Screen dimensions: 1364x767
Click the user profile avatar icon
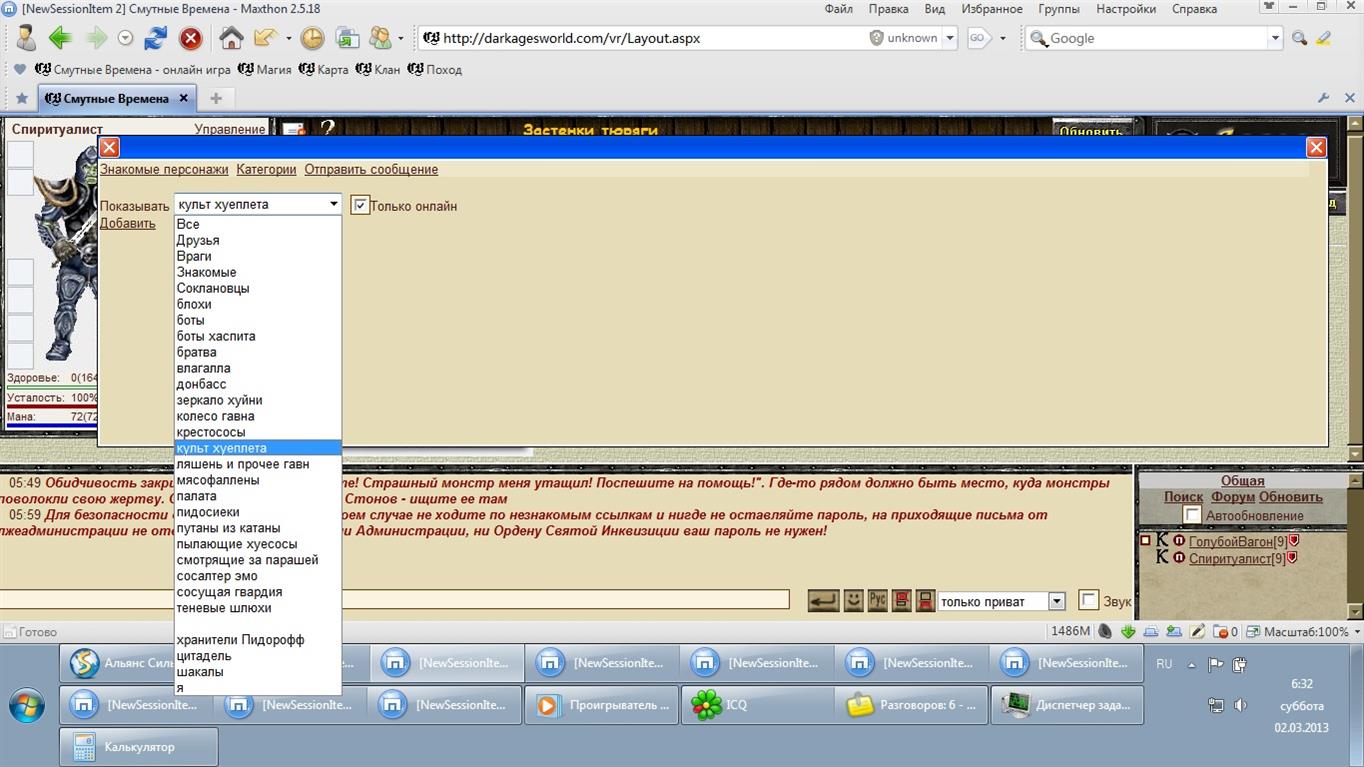coord(26,38)
